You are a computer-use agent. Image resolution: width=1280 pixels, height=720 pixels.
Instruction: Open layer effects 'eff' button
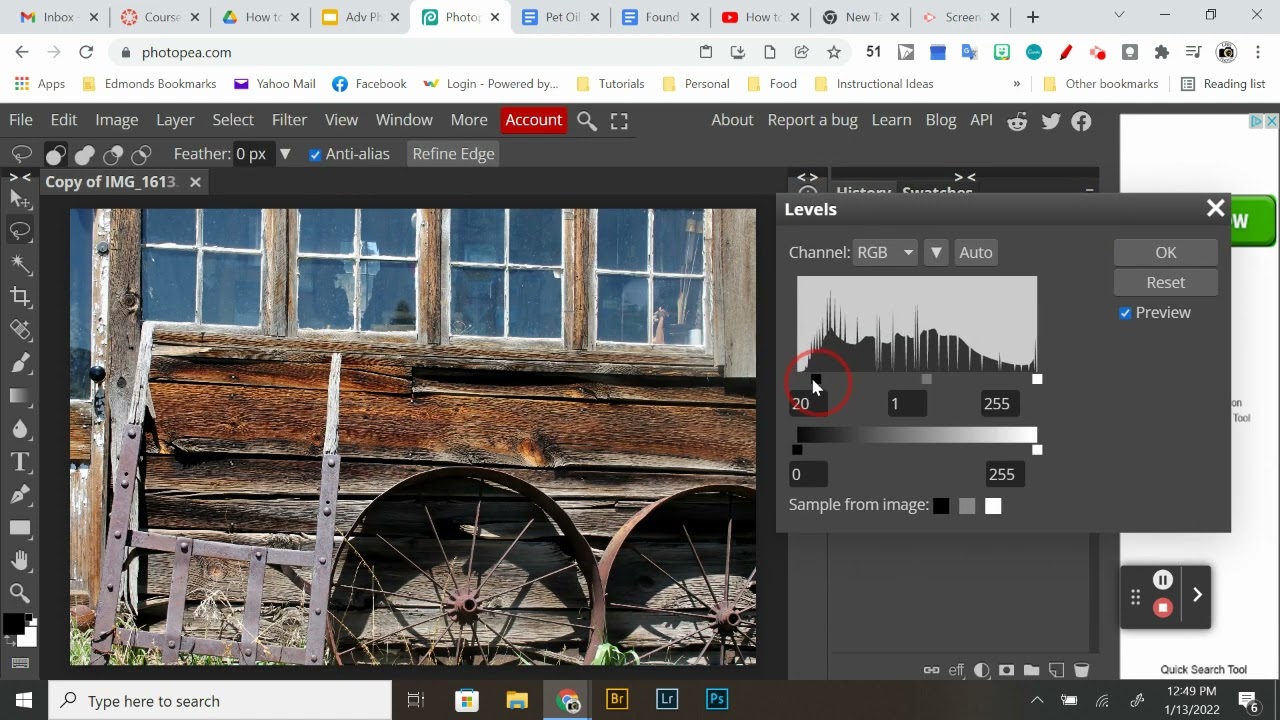pyautogui.click(x=957, y=670)
